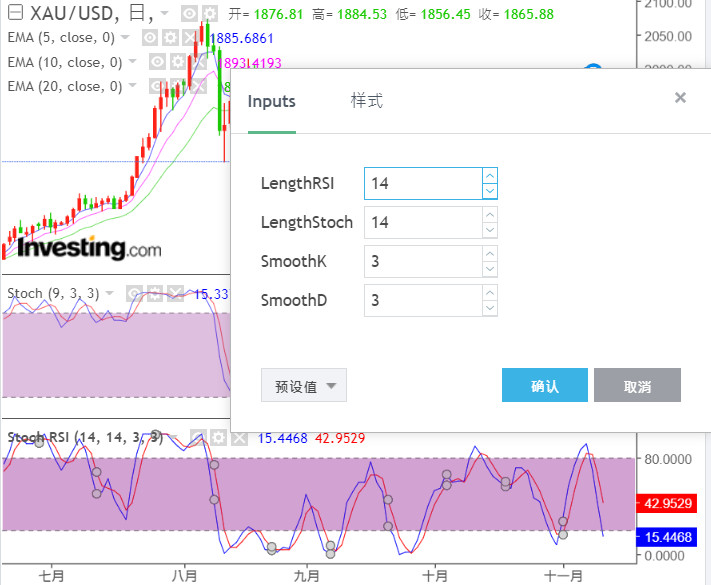Click the blue 15.4468 axis label

point(667,537)
